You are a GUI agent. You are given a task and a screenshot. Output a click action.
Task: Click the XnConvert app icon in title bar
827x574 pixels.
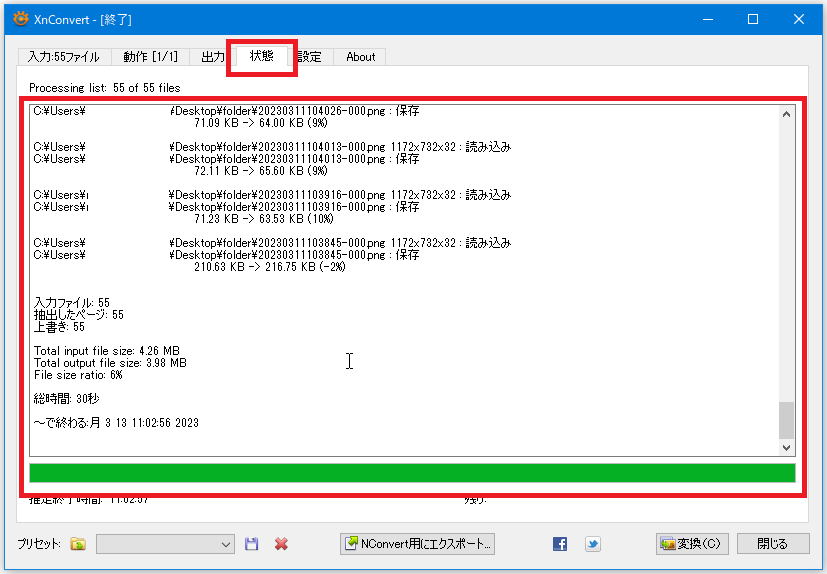point(20,19)
